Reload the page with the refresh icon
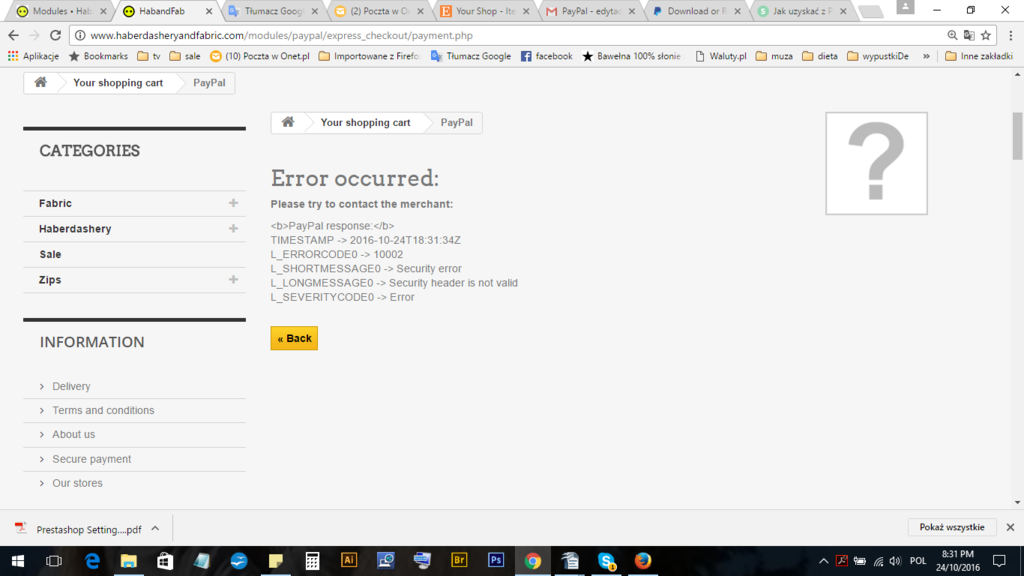The height and width of the screenshot is (576, 1024). coord(55,35)
